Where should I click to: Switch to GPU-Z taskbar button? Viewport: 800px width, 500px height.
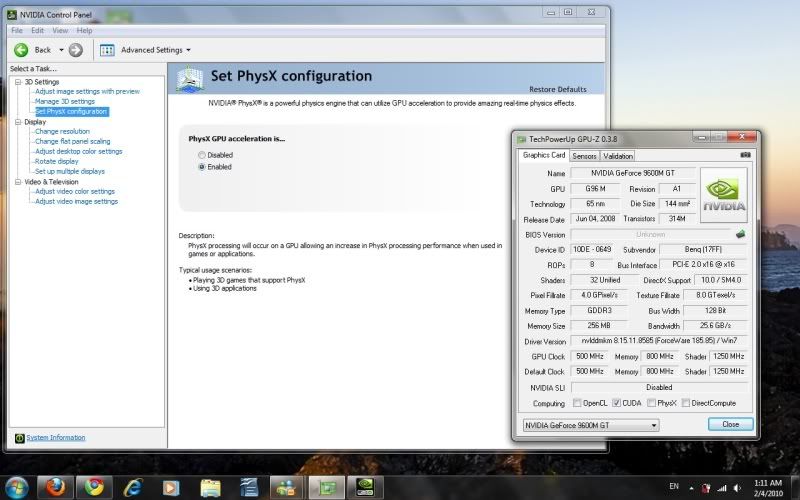pyautogui.click(x=326, y=488)
